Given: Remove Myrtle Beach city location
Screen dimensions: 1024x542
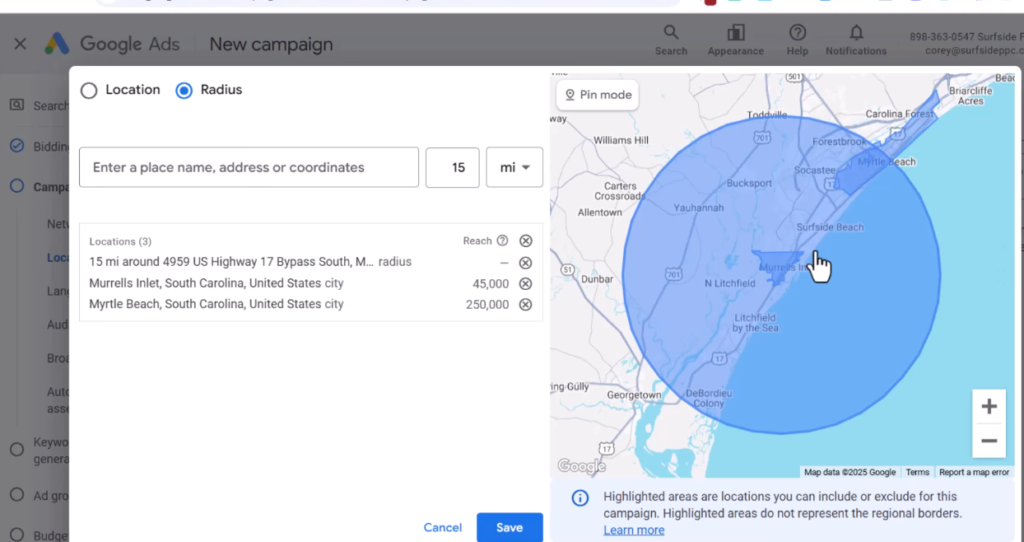Looking at the screenshot, I should [526, 305].
